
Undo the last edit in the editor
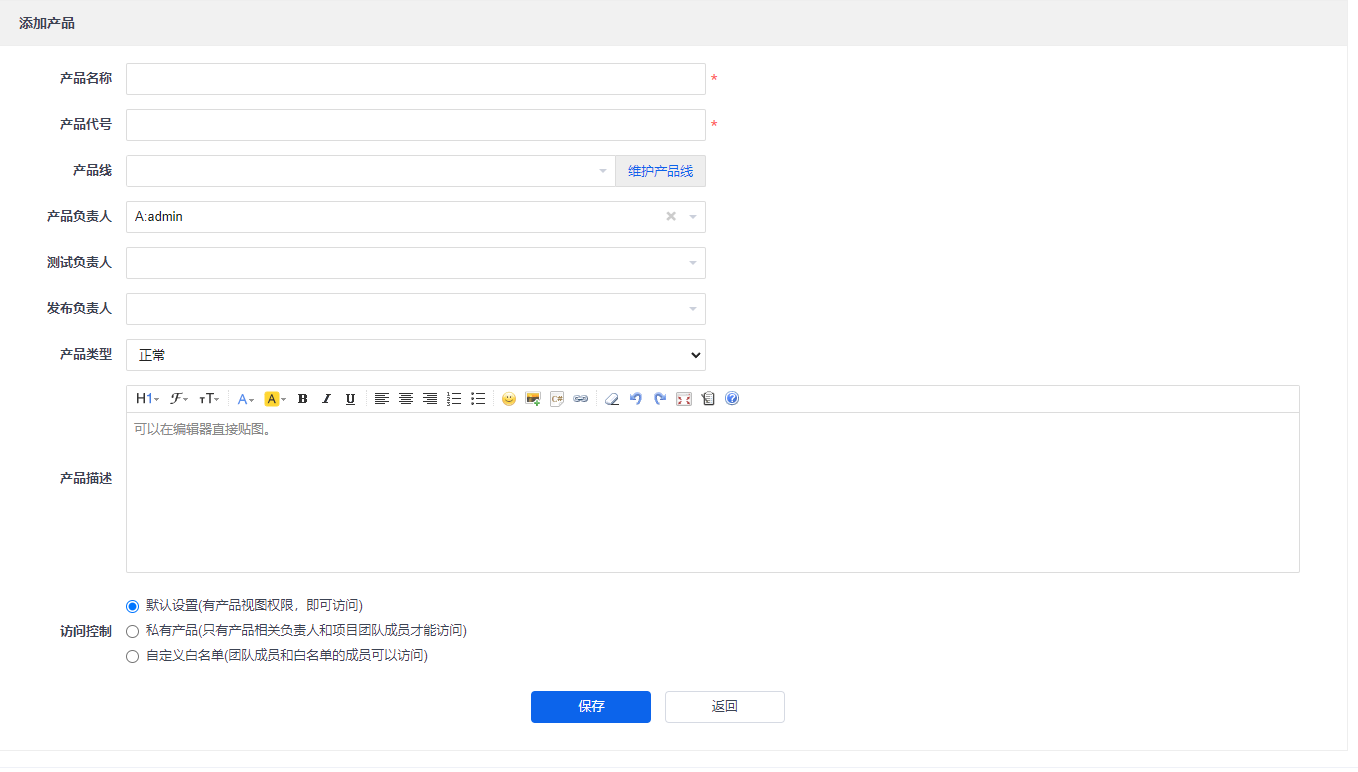coord(636,399)
